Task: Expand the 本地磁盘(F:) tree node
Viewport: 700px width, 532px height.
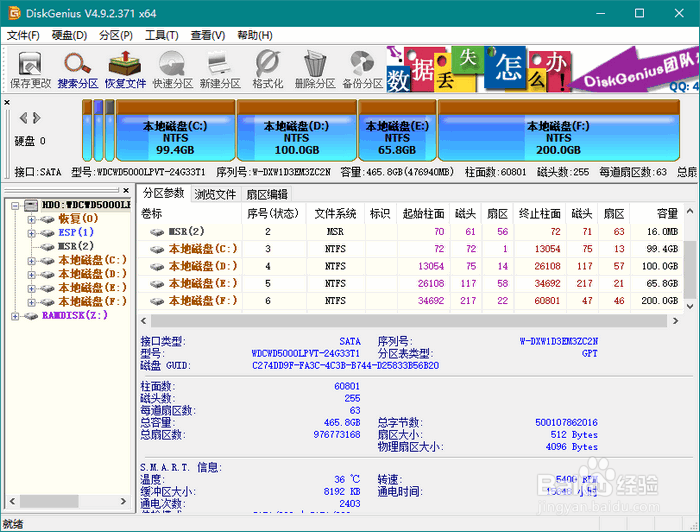Action: click(x=31, y=303)
